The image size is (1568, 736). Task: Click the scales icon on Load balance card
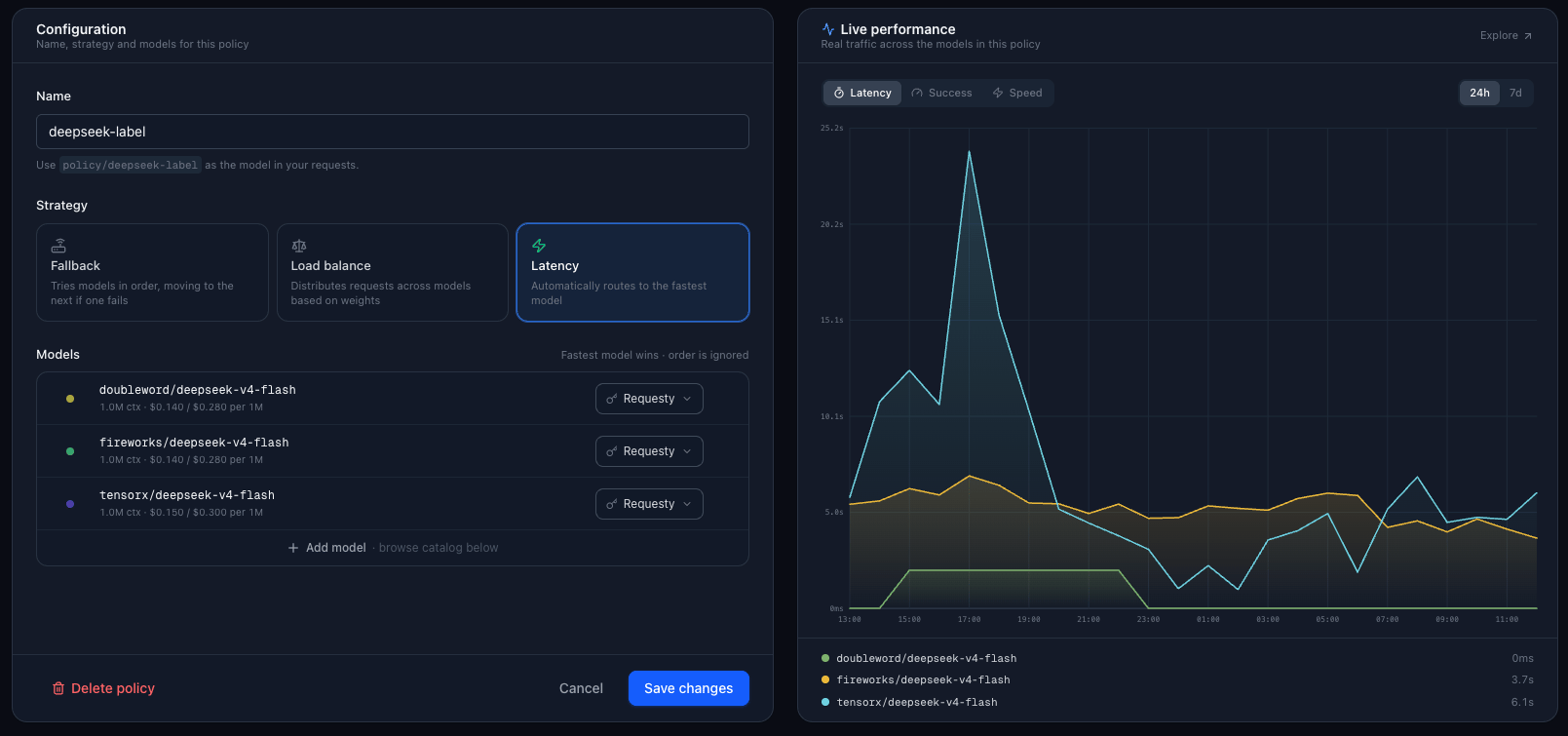(x=299, y=246)
